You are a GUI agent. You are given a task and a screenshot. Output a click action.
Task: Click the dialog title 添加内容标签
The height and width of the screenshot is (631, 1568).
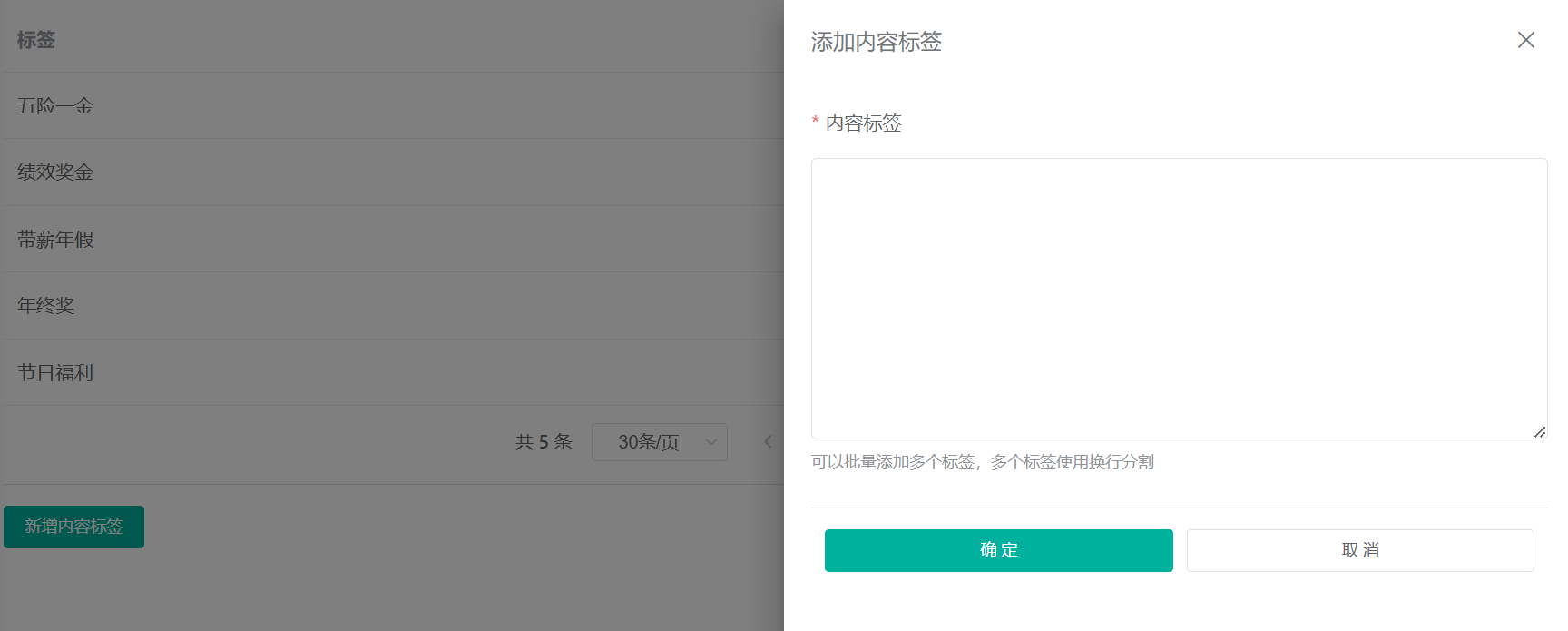pos(875,42)
